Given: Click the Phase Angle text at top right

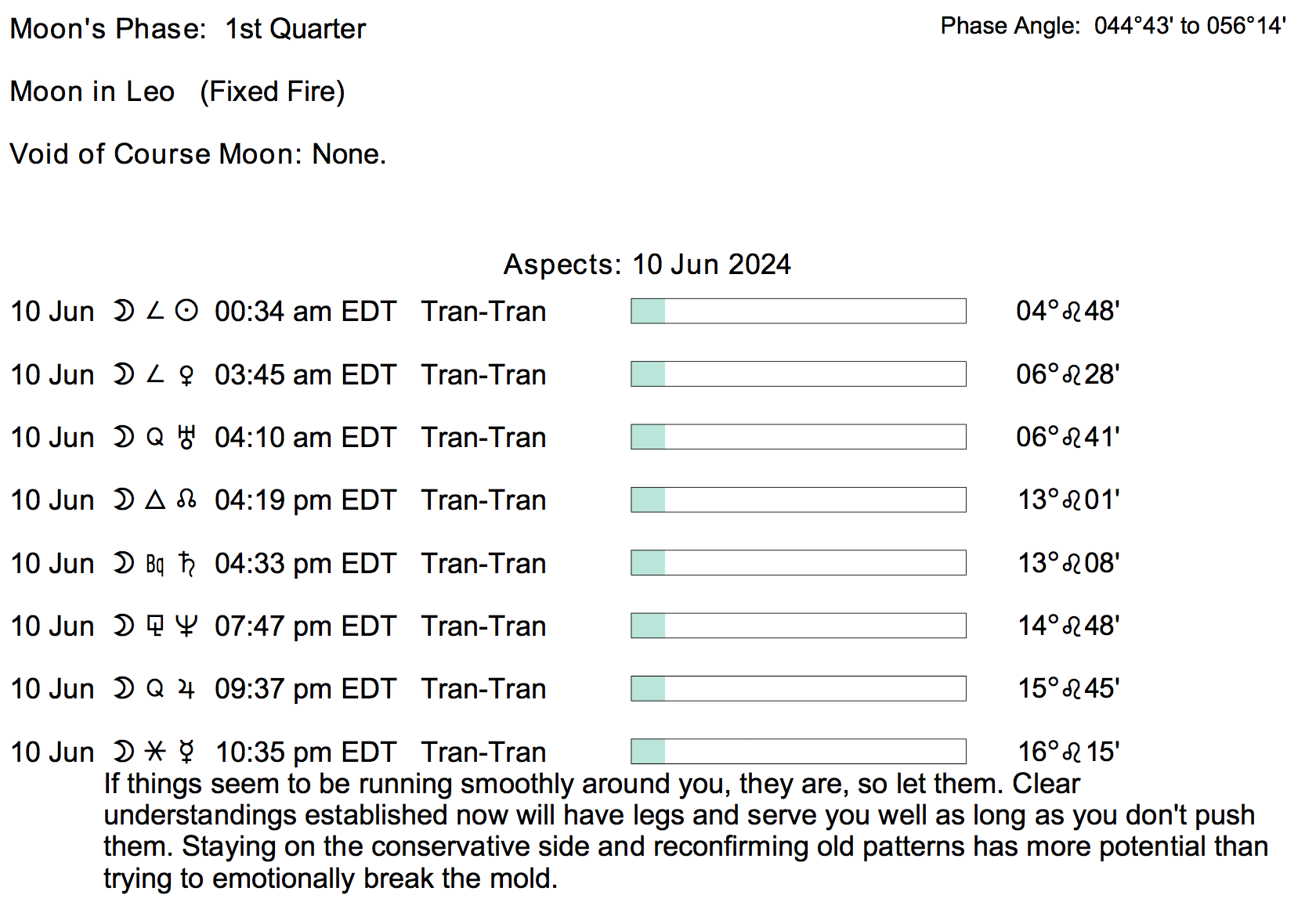Looking at the screenshot, I should point(1113,27).
